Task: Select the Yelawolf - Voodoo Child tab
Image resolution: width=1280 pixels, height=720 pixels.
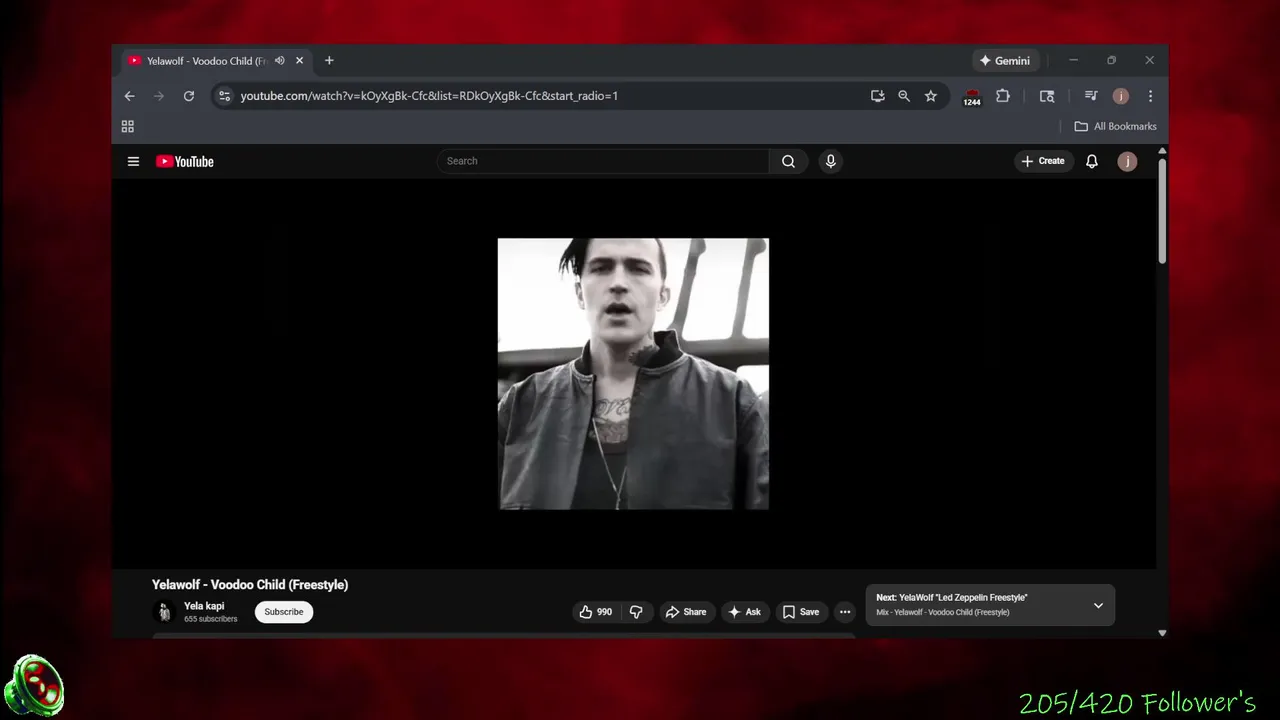Action: (x=206, y=61)
